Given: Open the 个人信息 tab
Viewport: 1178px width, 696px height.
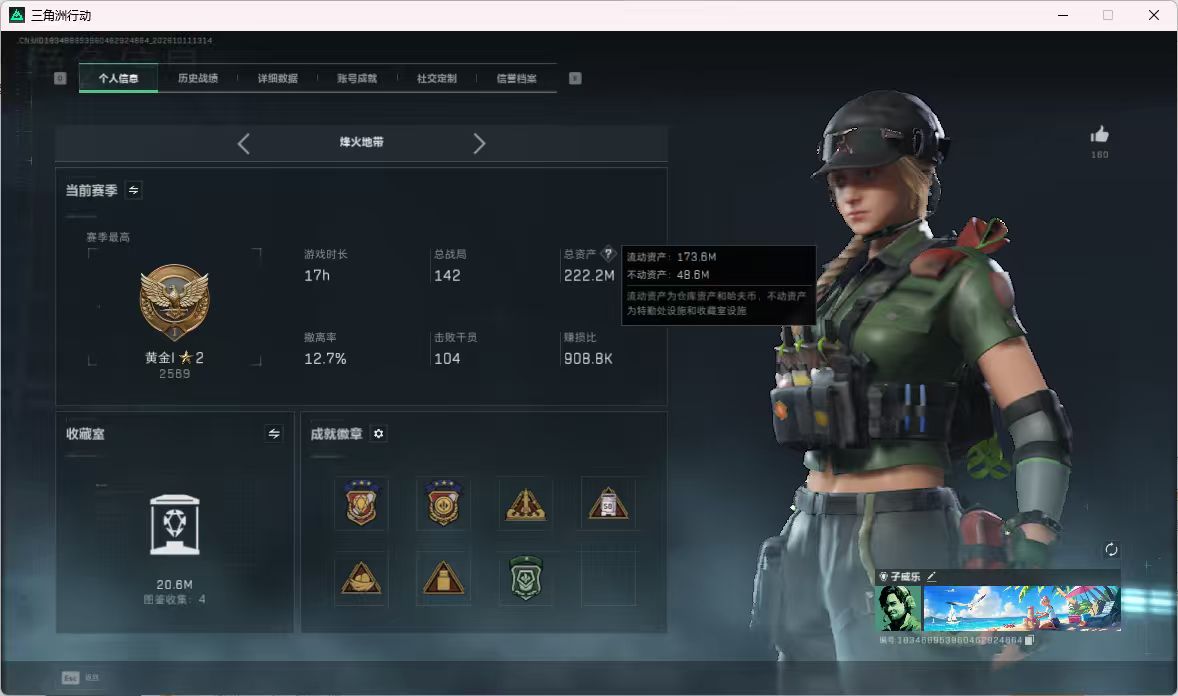Looking at the screenshot, I should 118,78.
